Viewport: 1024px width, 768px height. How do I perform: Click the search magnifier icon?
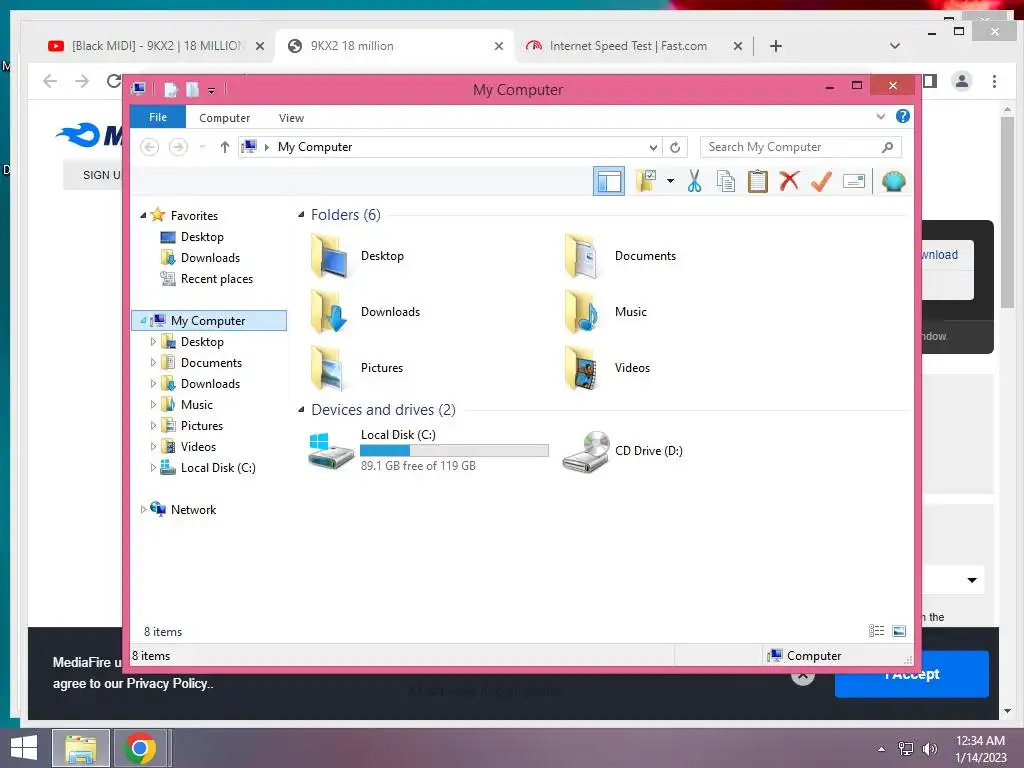[887, 147]
